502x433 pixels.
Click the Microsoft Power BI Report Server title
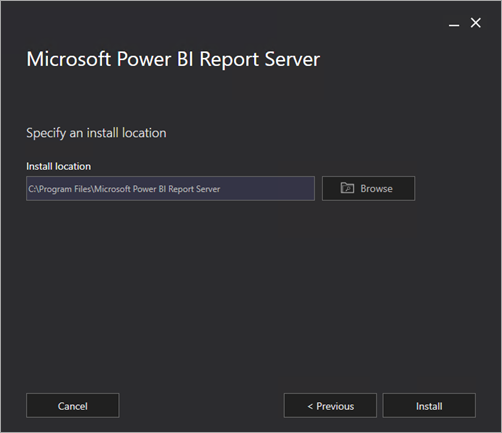173,59
